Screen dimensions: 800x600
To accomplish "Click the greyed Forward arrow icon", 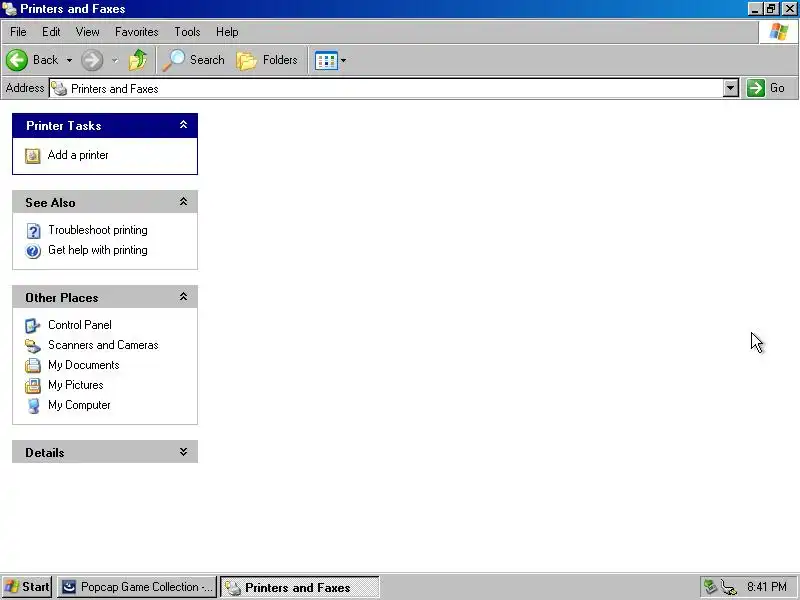I will tap(92, 60).
